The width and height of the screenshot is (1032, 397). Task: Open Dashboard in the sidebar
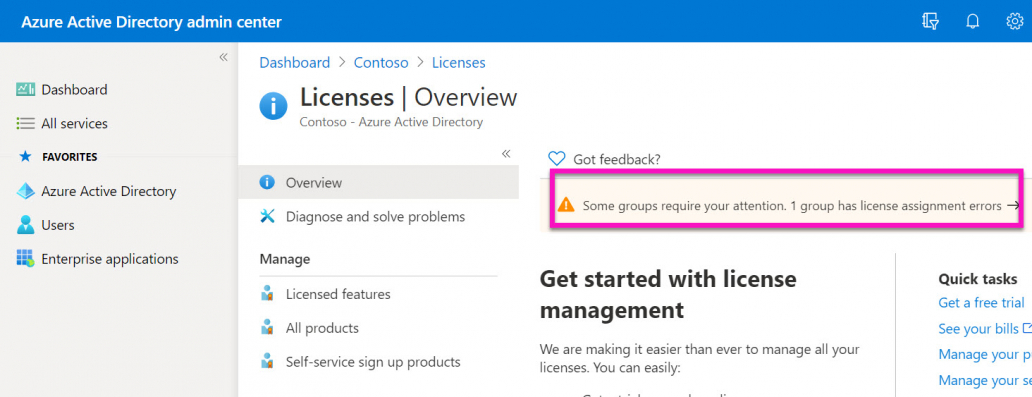74,90
